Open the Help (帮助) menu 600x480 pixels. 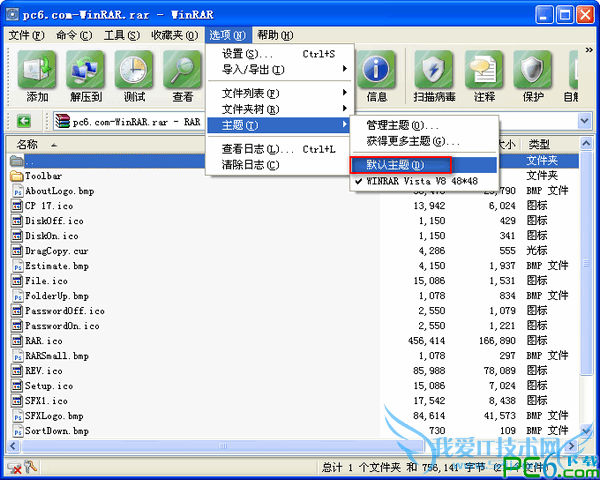pos(275,35)
